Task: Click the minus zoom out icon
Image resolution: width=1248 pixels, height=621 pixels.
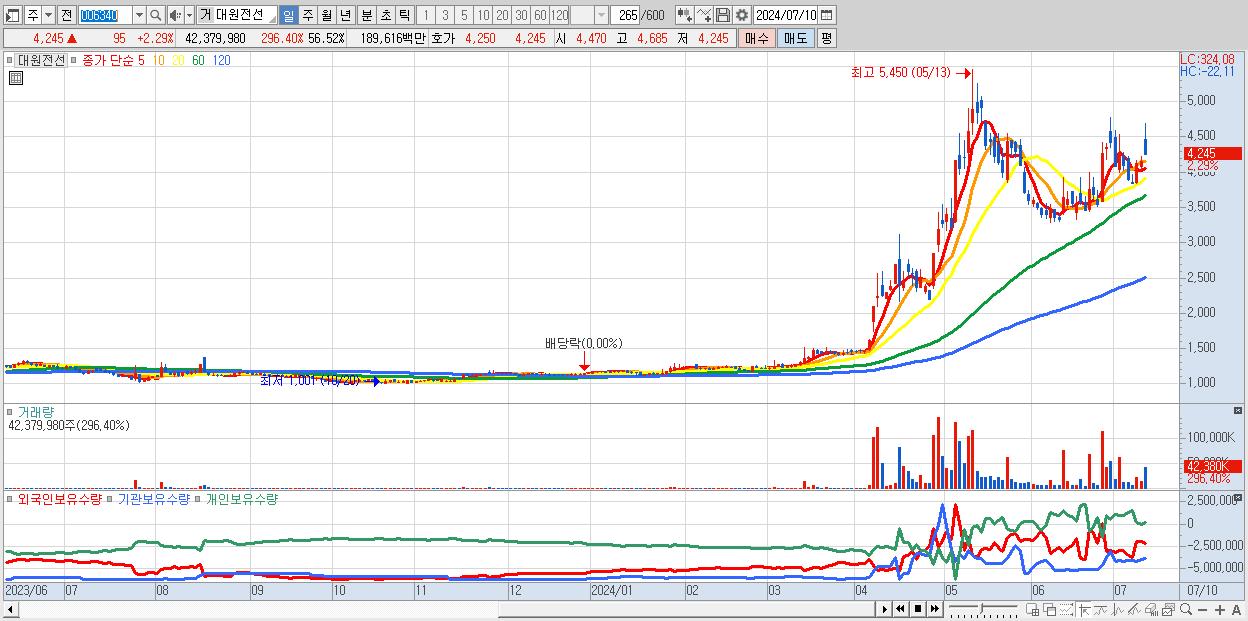Action: 1202,610
